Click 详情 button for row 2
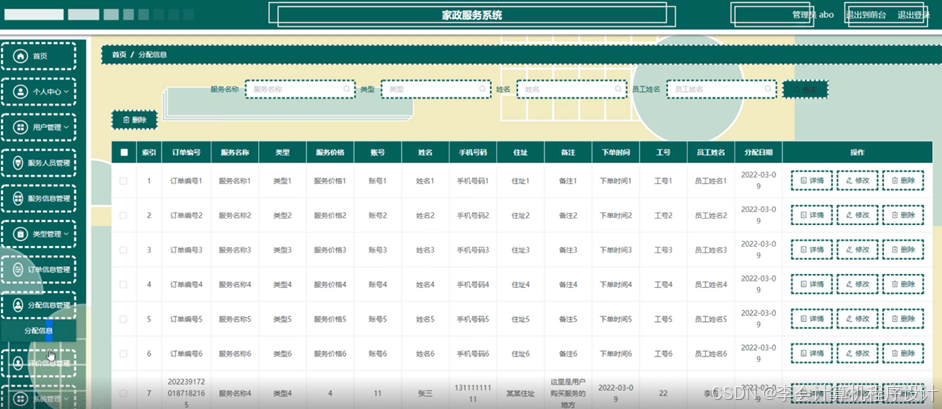The height and width of the screenshot is (409, 942). coord(812,215)
